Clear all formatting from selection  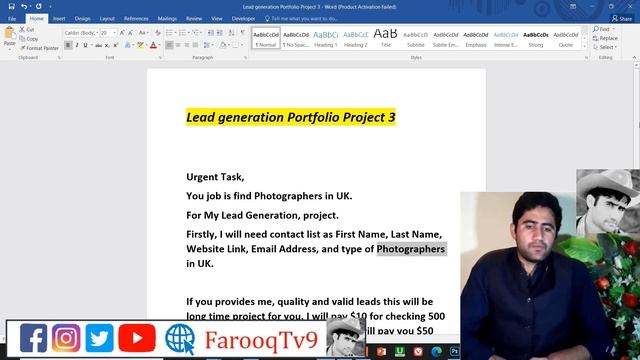pyautogui.click(x=158, y=33)
